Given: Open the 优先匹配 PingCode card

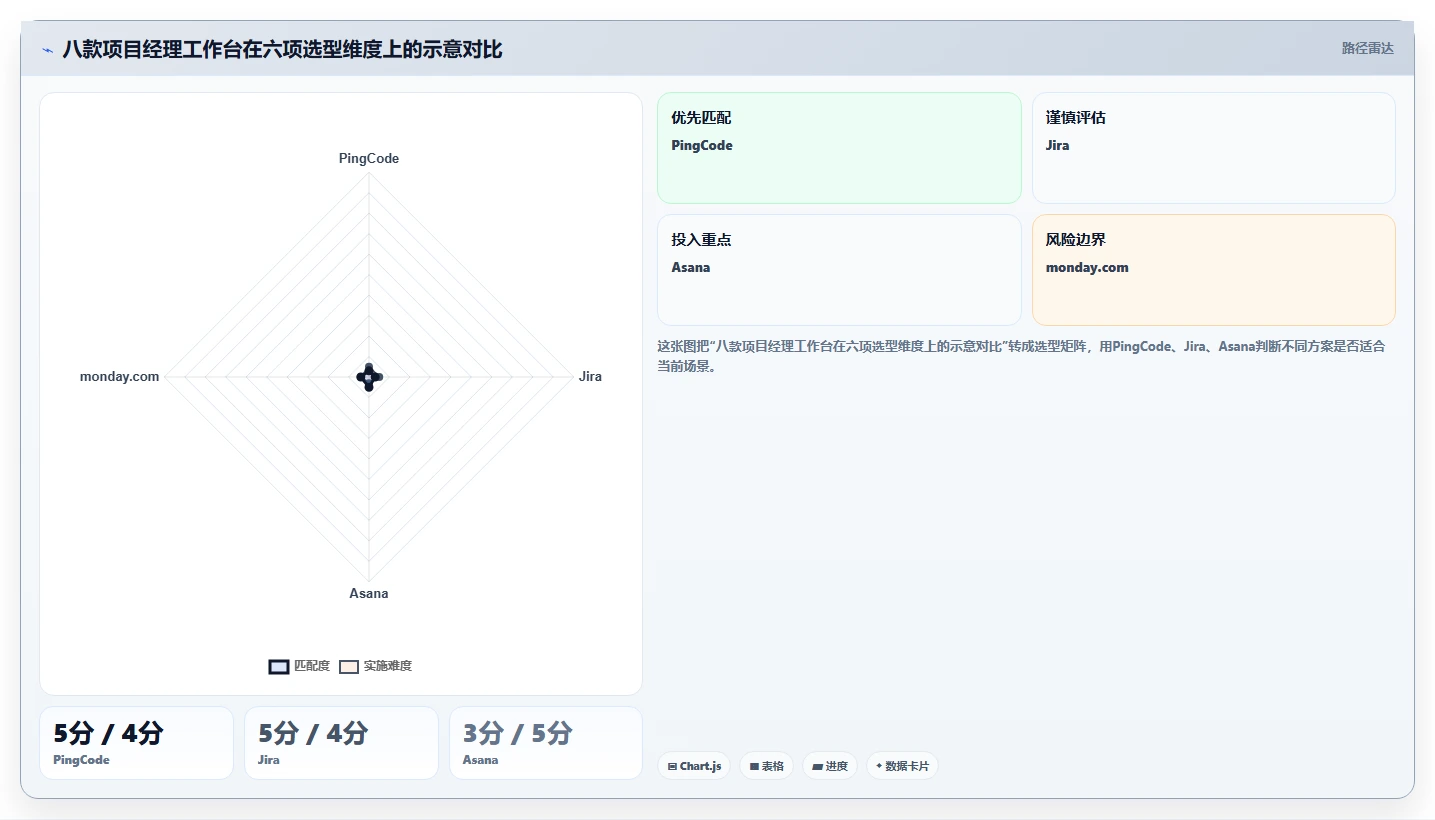Looking at the screenshot, I should tap(839, 148).
